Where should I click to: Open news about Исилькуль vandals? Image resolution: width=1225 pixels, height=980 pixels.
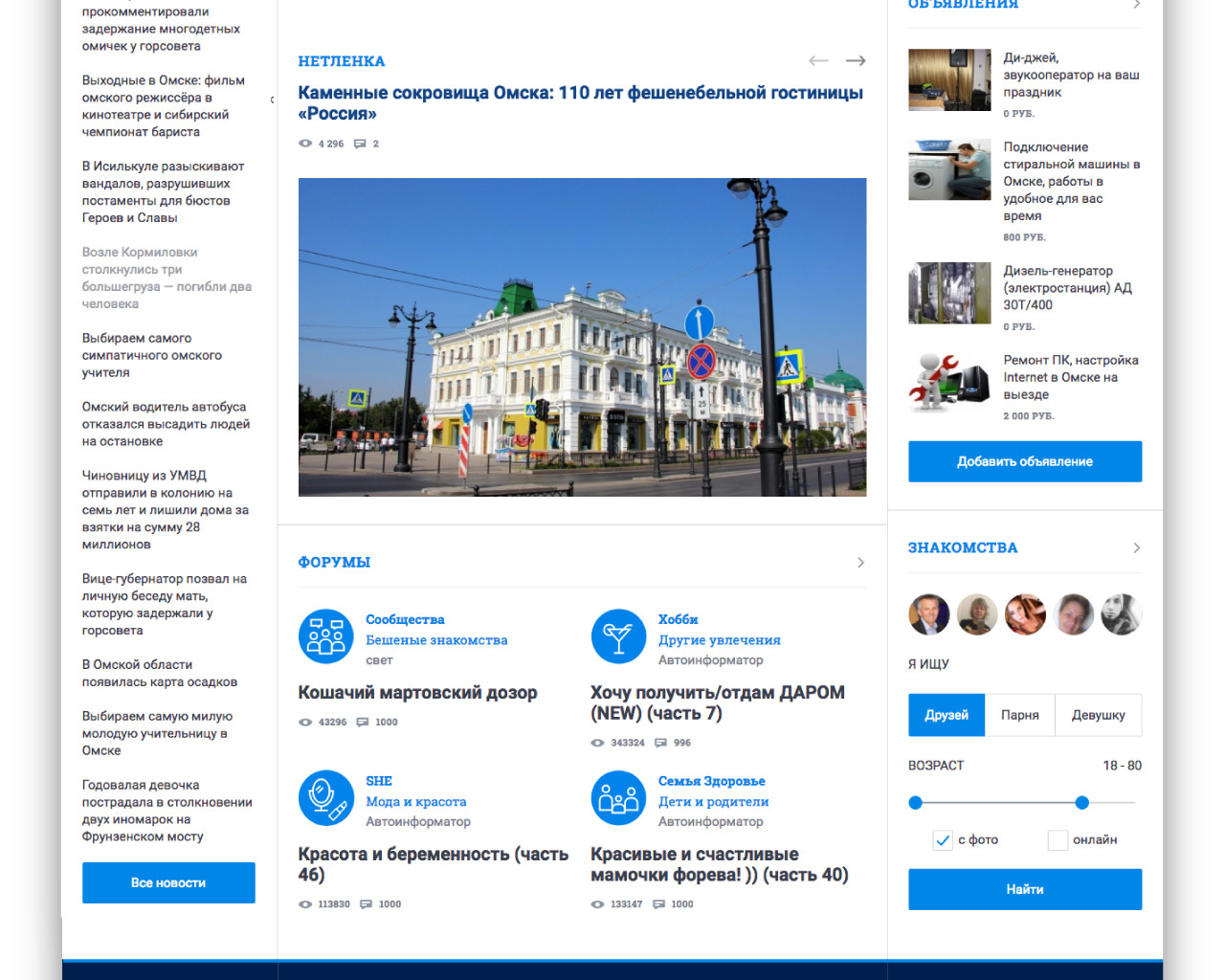164,192
